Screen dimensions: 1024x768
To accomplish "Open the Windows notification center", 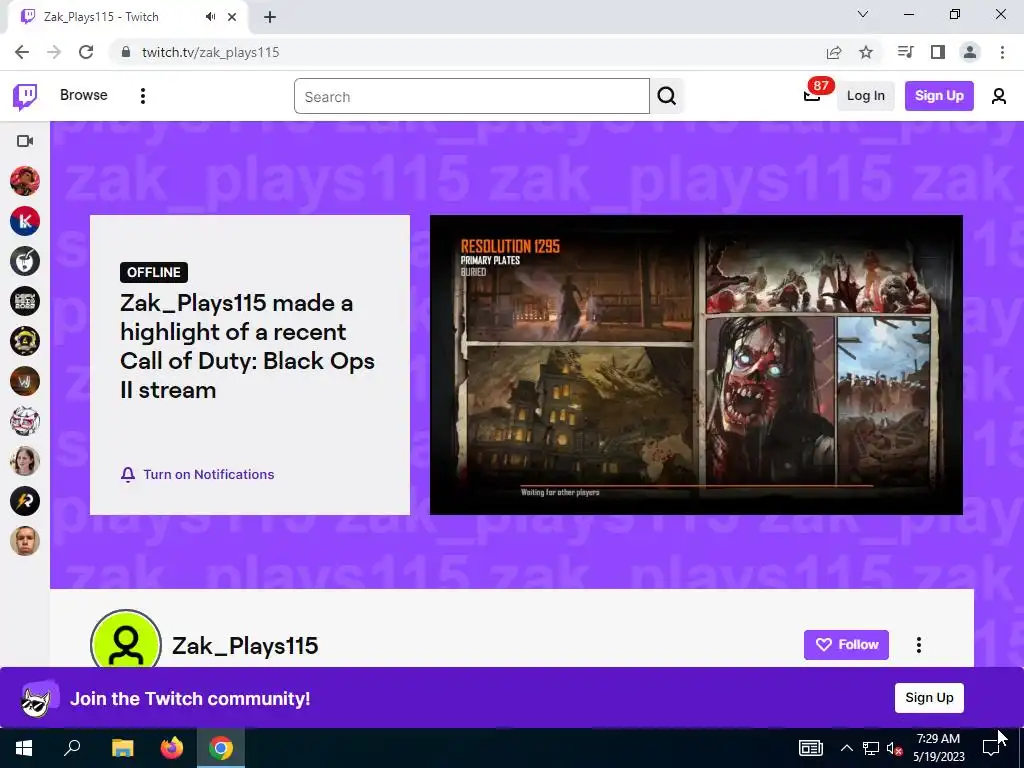I will tap(991, 748).
